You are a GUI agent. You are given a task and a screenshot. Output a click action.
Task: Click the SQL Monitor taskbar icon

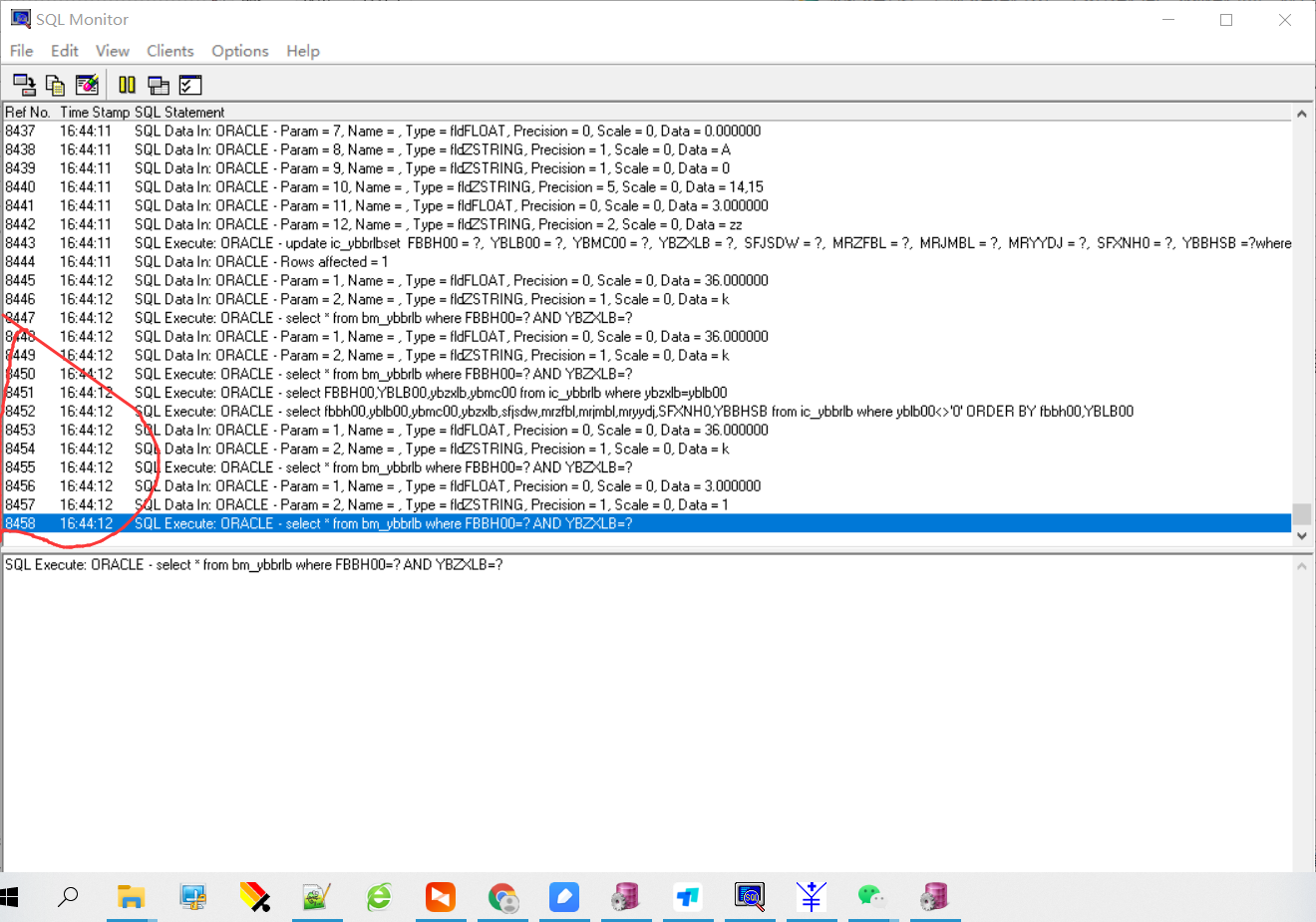click(x=749, y=897)
